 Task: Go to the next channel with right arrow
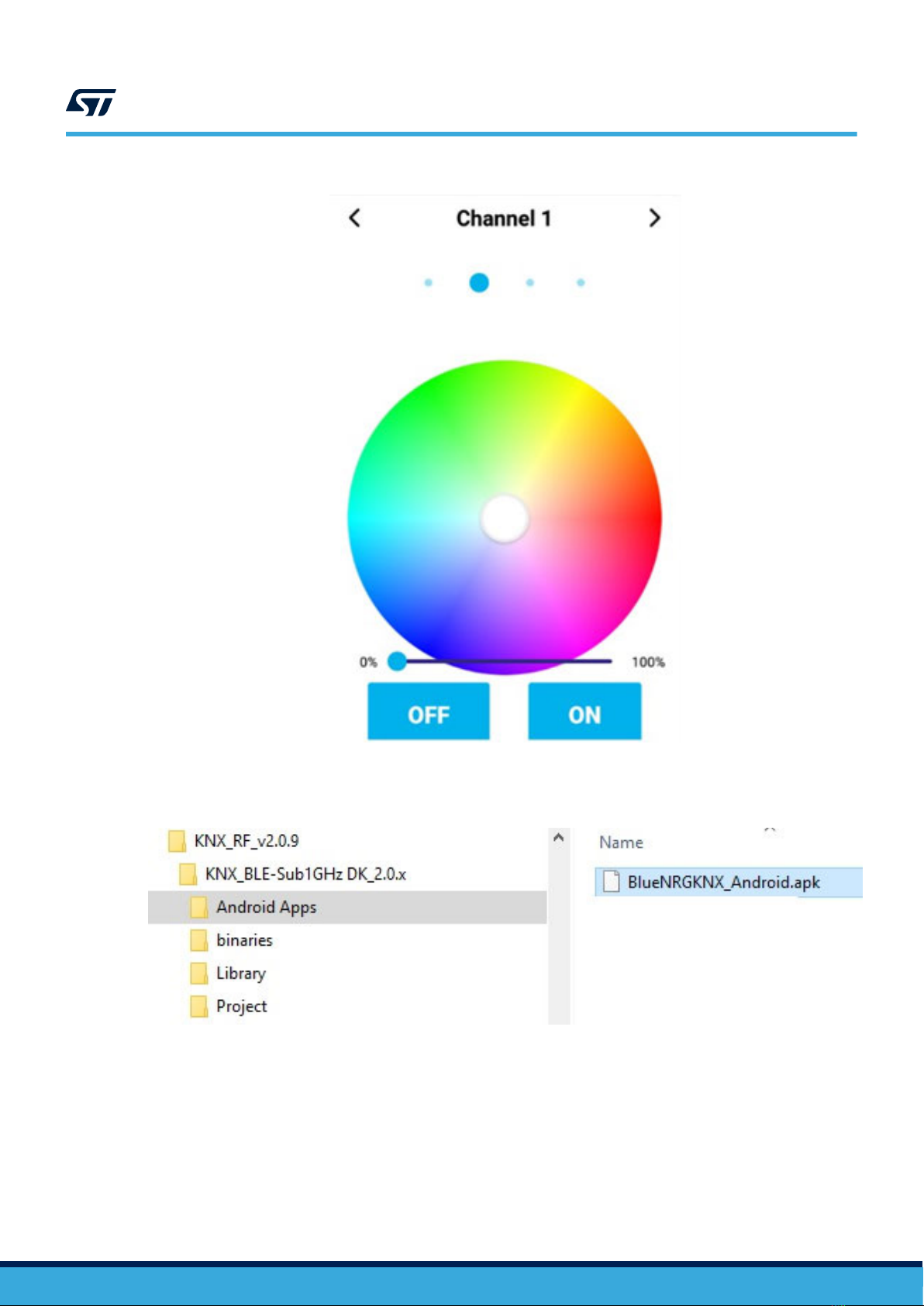[654, 218]
